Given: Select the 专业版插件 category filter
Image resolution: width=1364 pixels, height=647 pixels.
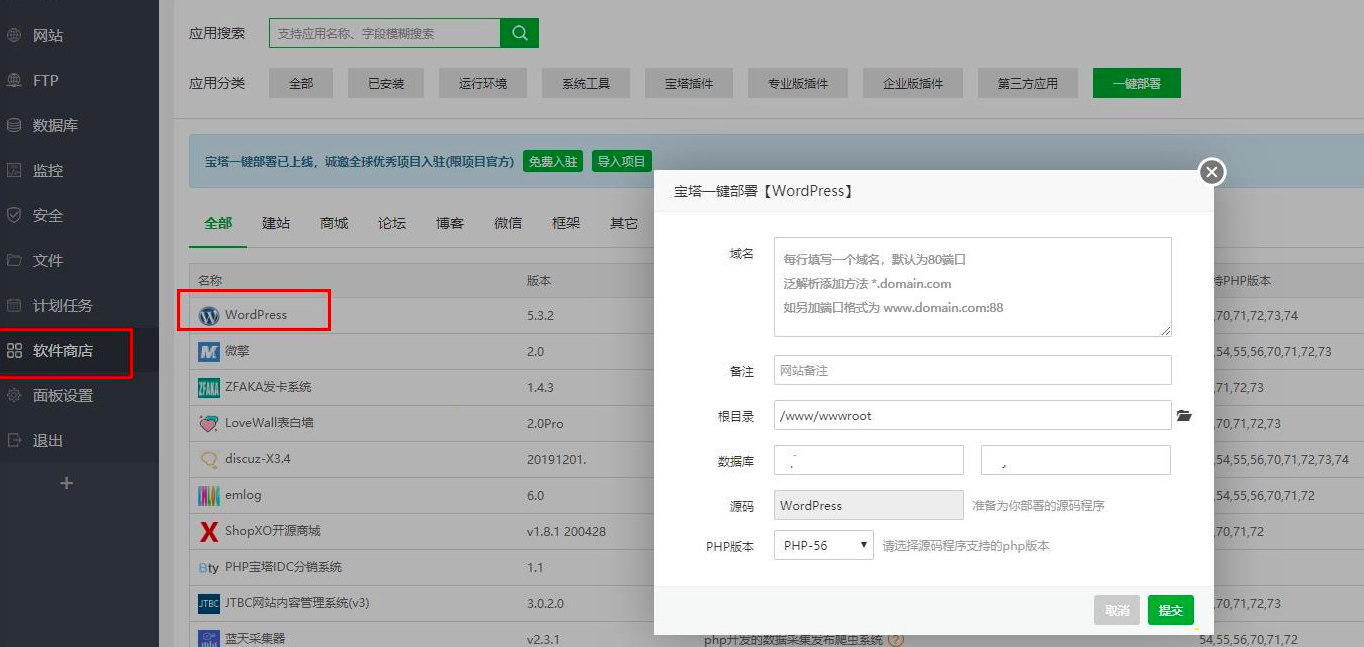Looking at the screenshot, I should (x=798, y=83).
